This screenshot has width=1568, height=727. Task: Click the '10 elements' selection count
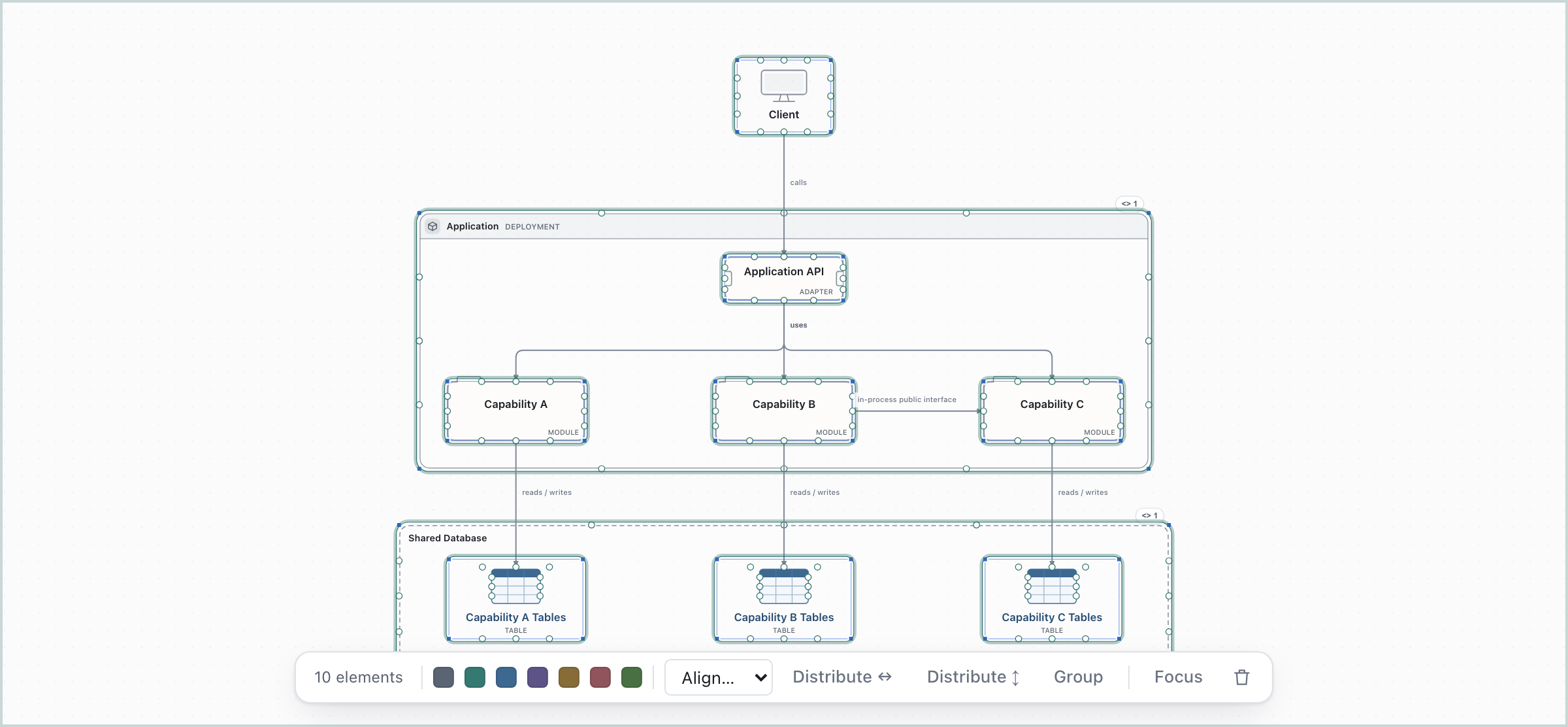pos(359,677)
